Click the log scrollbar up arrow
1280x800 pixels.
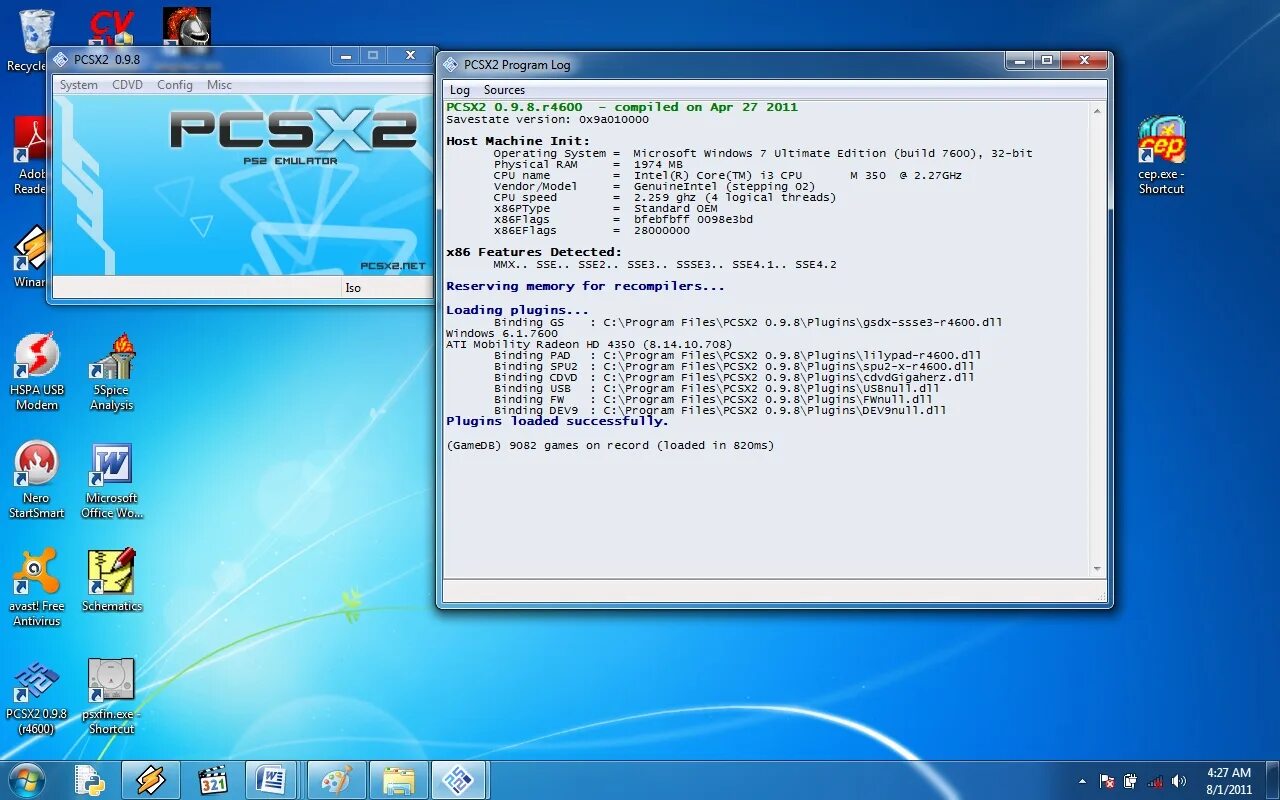click(1097, 109)
